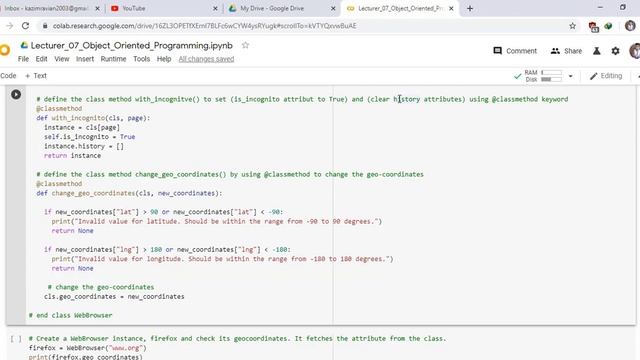The image size is (640, 360).
Task: Open the Editing mode selector
Action: click(606, 76)
